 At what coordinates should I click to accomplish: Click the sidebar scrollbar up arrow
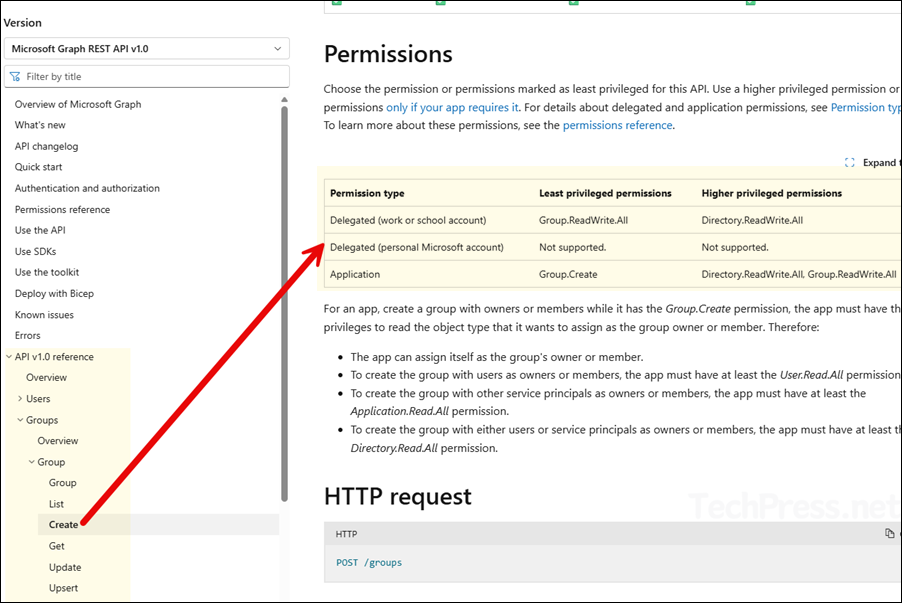coord(285,99)
